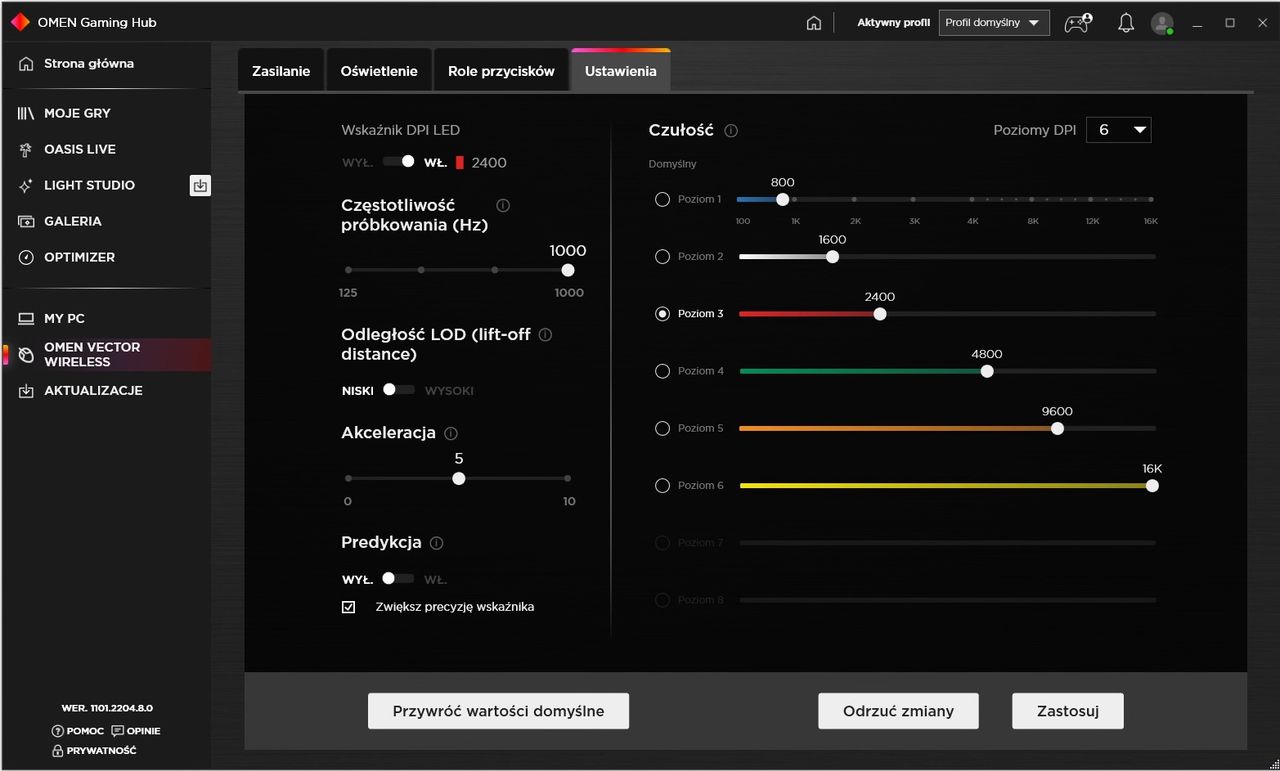This screenshot has height=771, width=1280.
Task: Switch to the Role przycisków tab
Action: coord(501,71)
